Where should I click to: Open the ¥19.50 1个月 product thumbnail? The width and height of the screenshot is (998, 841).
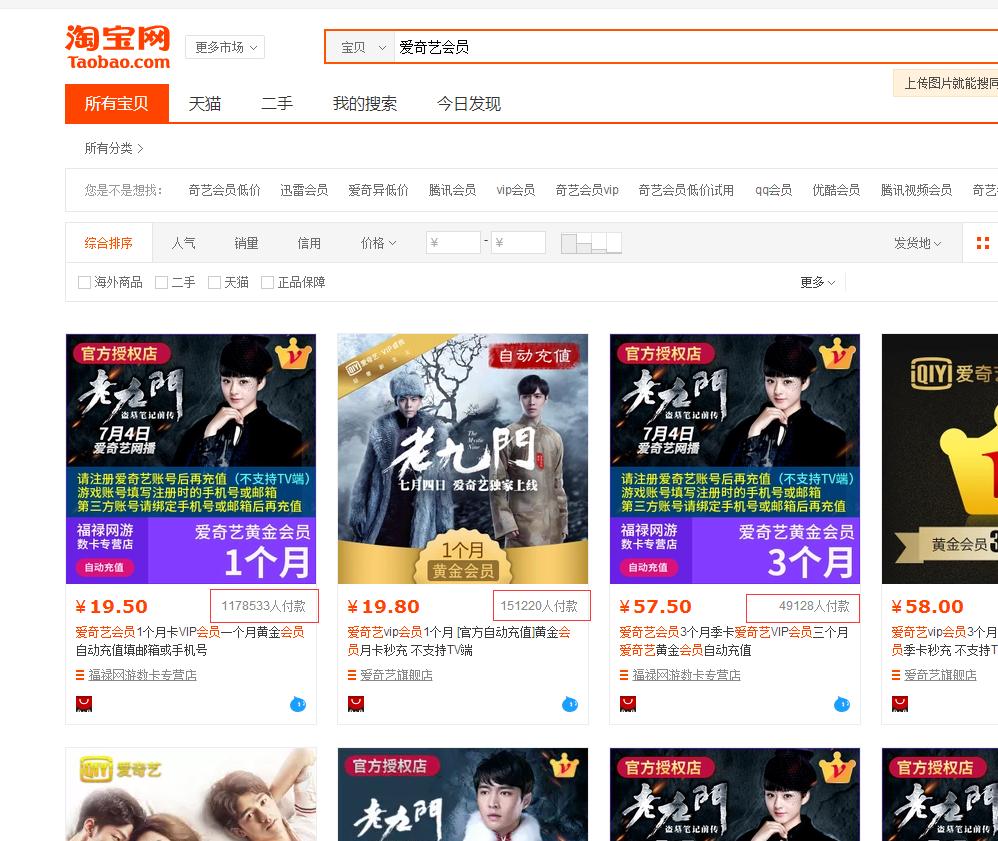191,458
